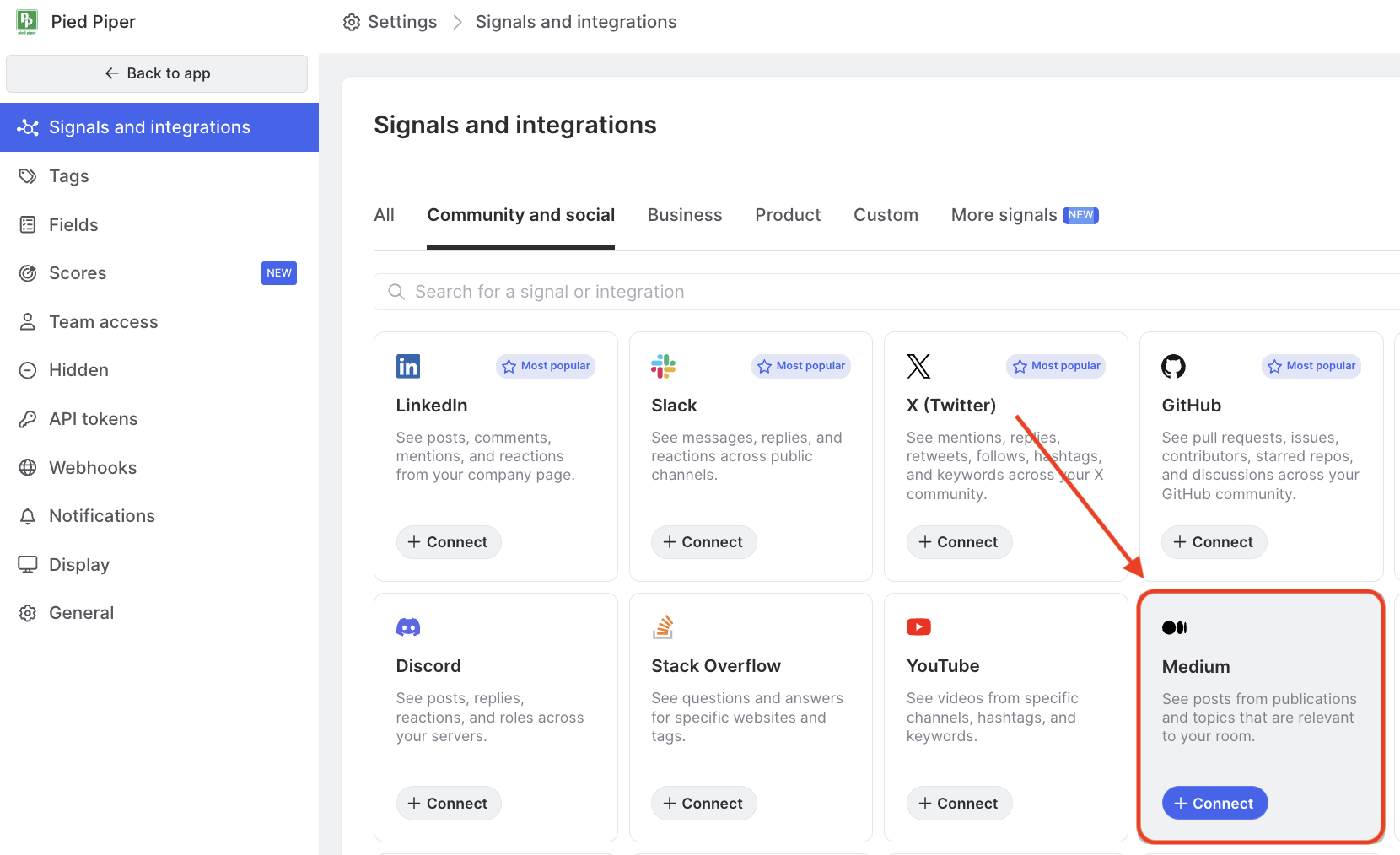Screen dimensions: 1400x855
Task: Click the Settings gear icon in breadcrumb
Action: [352, 23]
